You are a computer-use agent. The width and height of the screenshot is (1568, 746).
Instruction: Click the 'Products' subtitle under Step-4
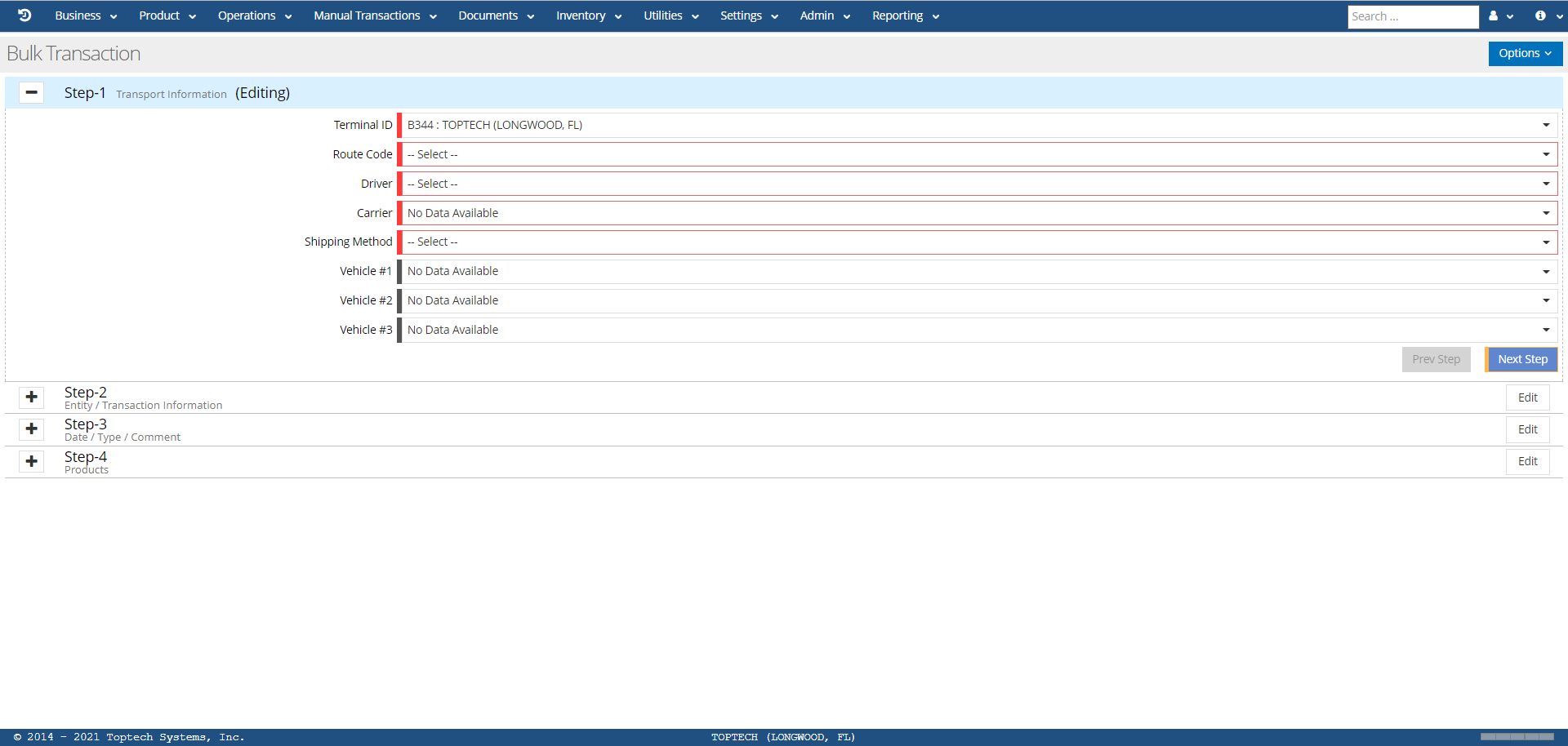click(x=87, y=470)
